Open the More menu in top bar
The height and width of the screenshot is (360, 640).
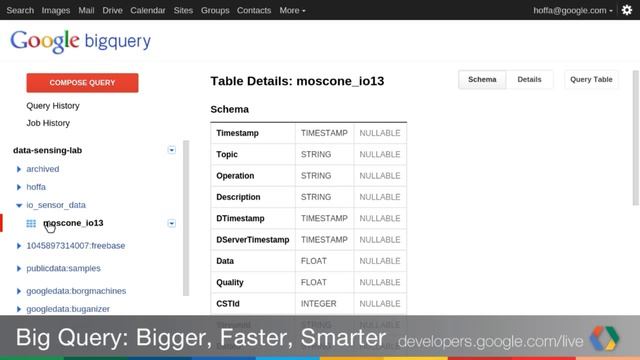pos(292,10)
